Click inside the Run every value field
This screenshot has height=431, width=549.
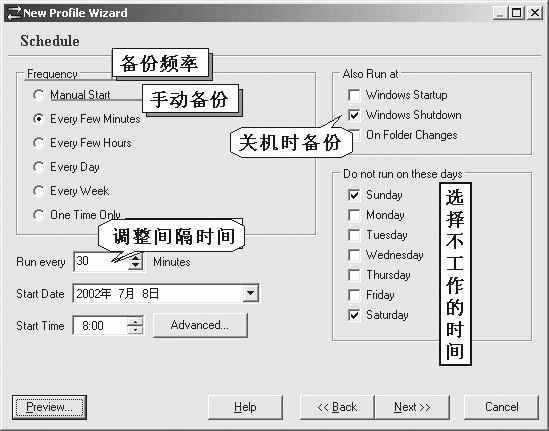[x=100, y=262]
